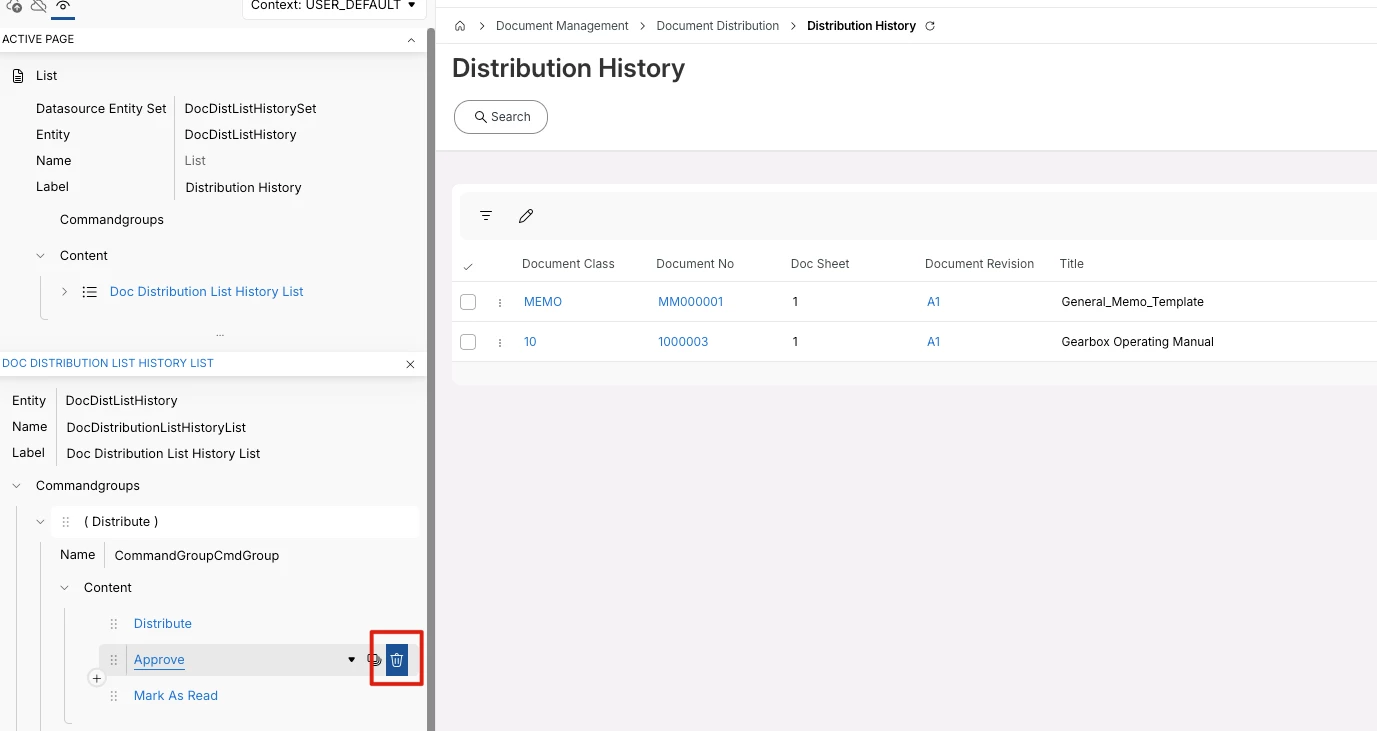The image size is (1377, 731).
Task: Click the pencil edit icon above the table
Action: pyautogui.click(x=526, y=216)
